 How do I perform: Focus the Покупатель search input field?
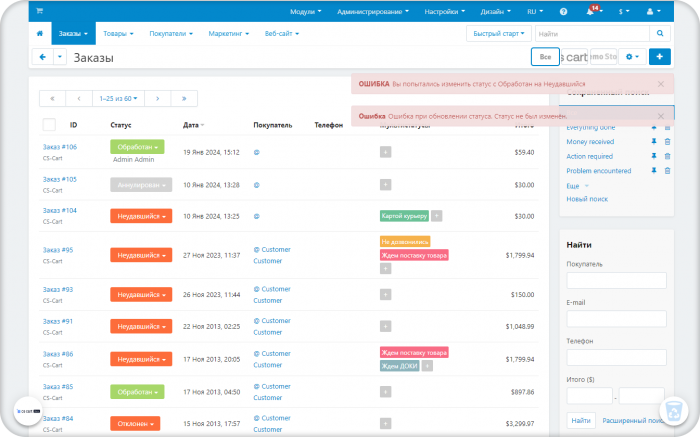coord(617,281)
